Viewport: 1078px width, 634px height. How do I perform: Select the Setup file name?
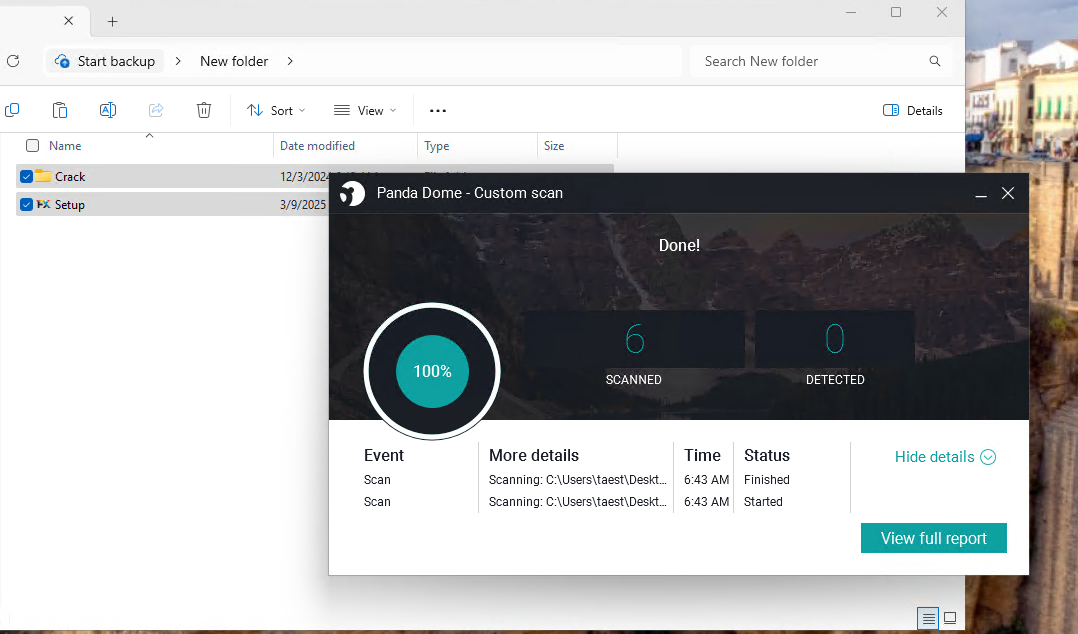click(69, 205)
